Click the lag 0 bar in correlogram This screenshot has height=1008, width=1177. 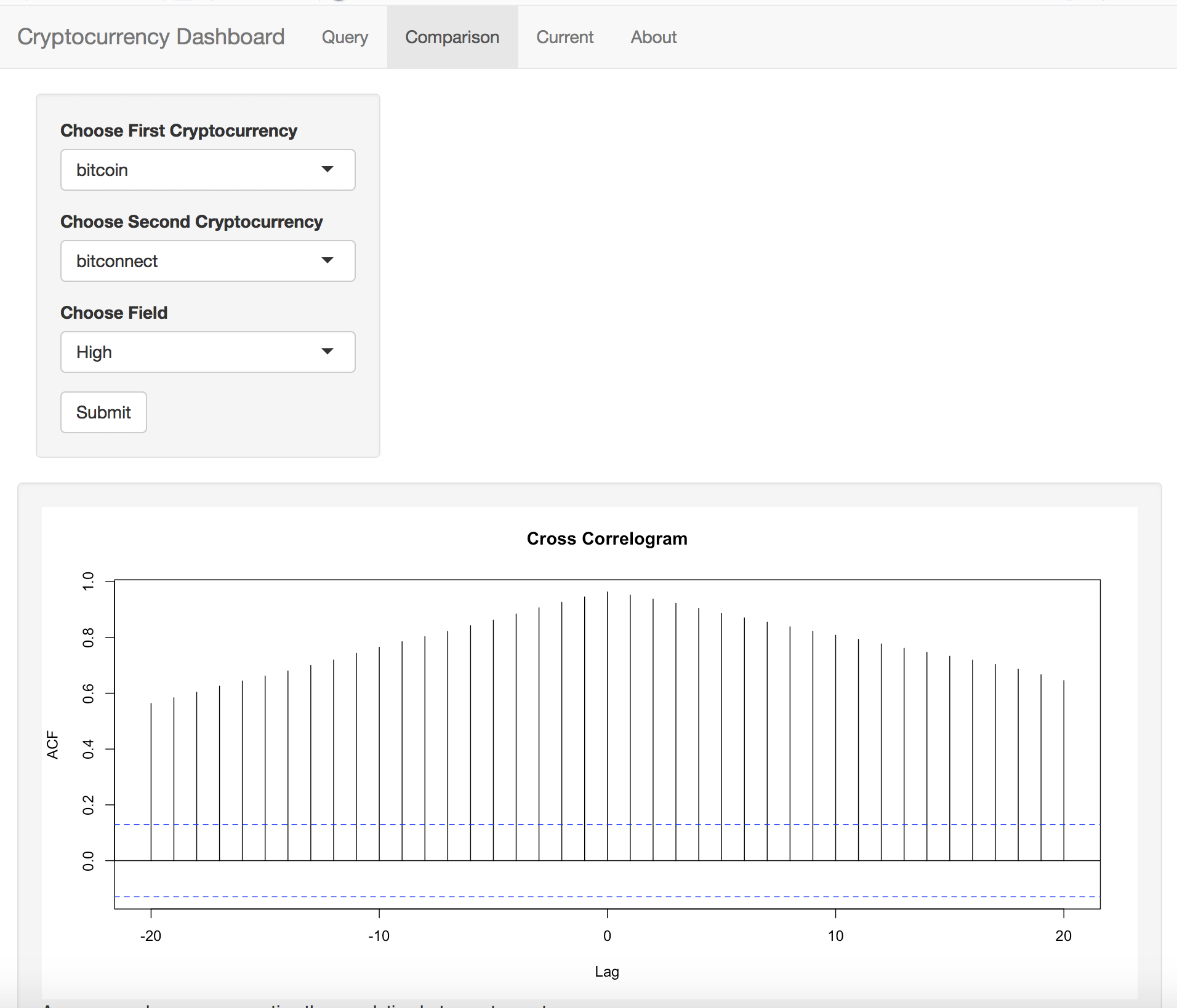[x=608, y=726]
